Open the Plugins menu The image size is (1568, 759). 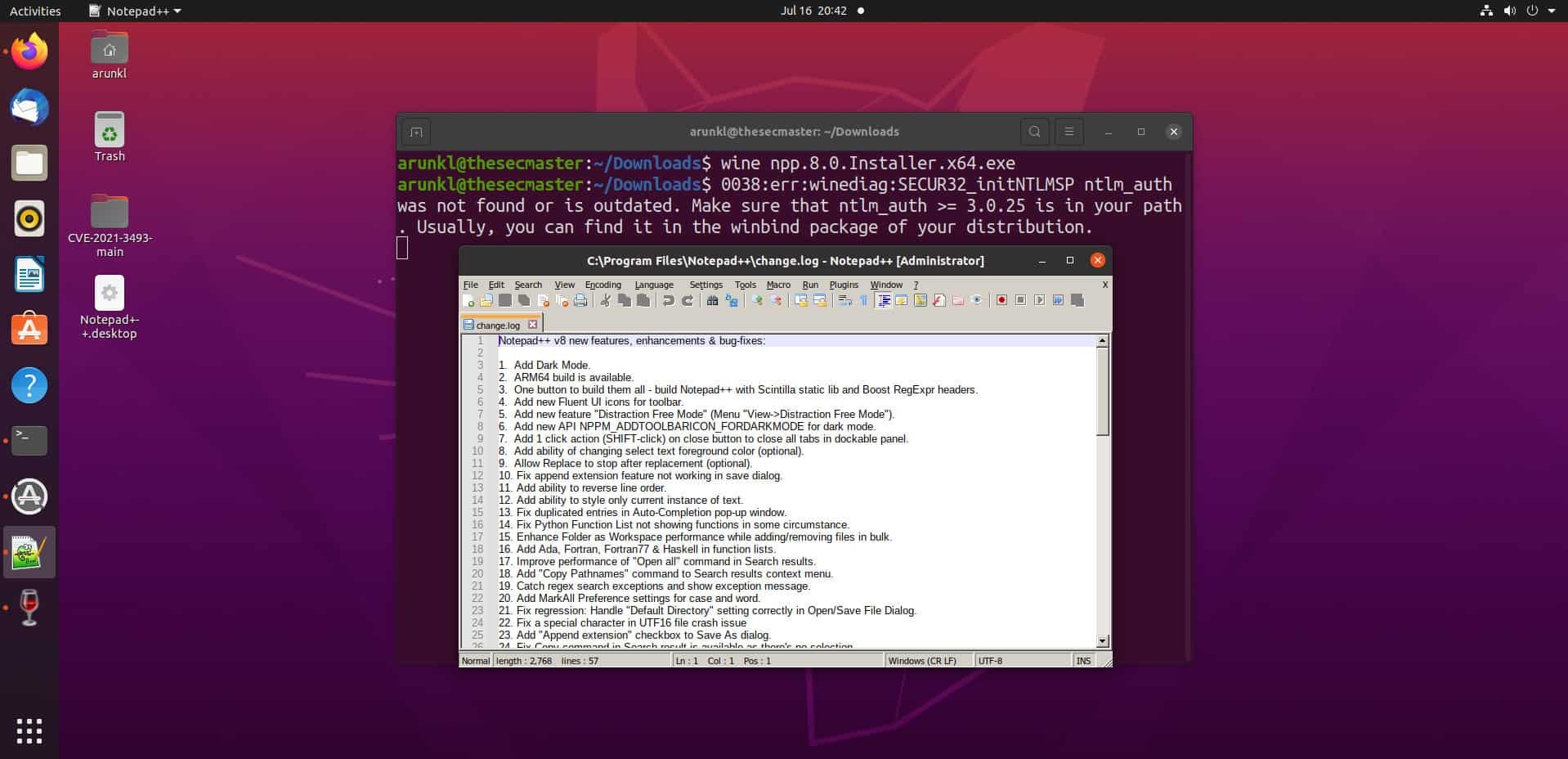844,285
